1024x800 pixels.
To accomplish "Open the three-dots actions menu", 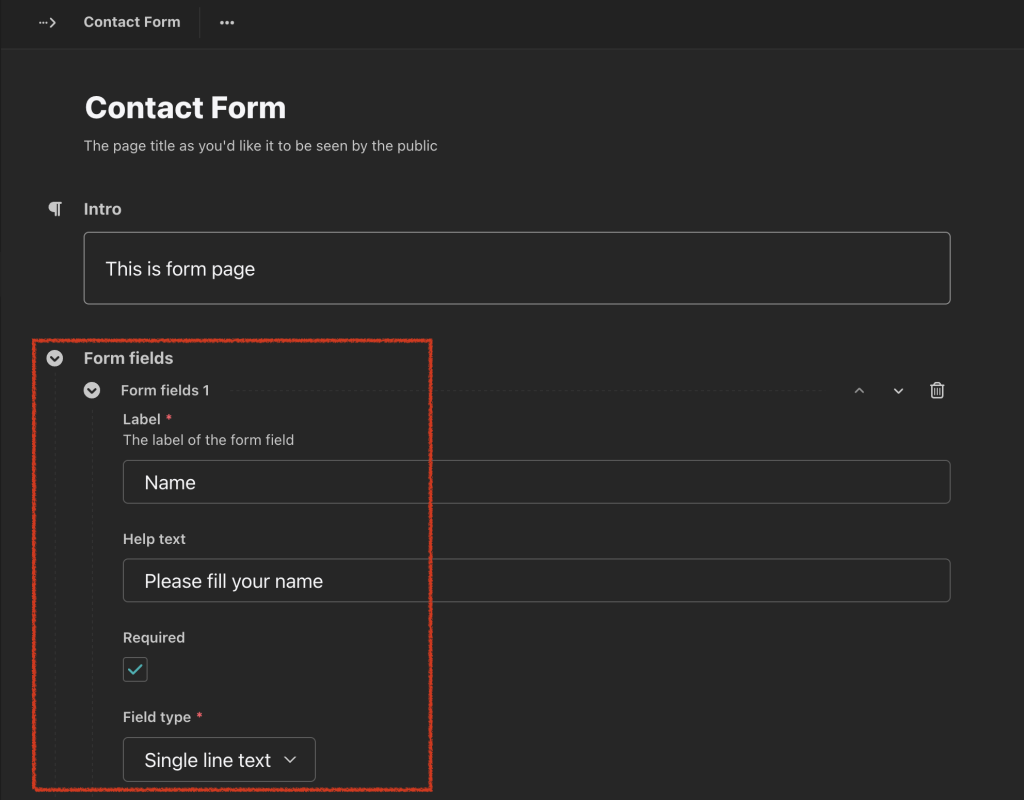I will [x=227, y=22].
